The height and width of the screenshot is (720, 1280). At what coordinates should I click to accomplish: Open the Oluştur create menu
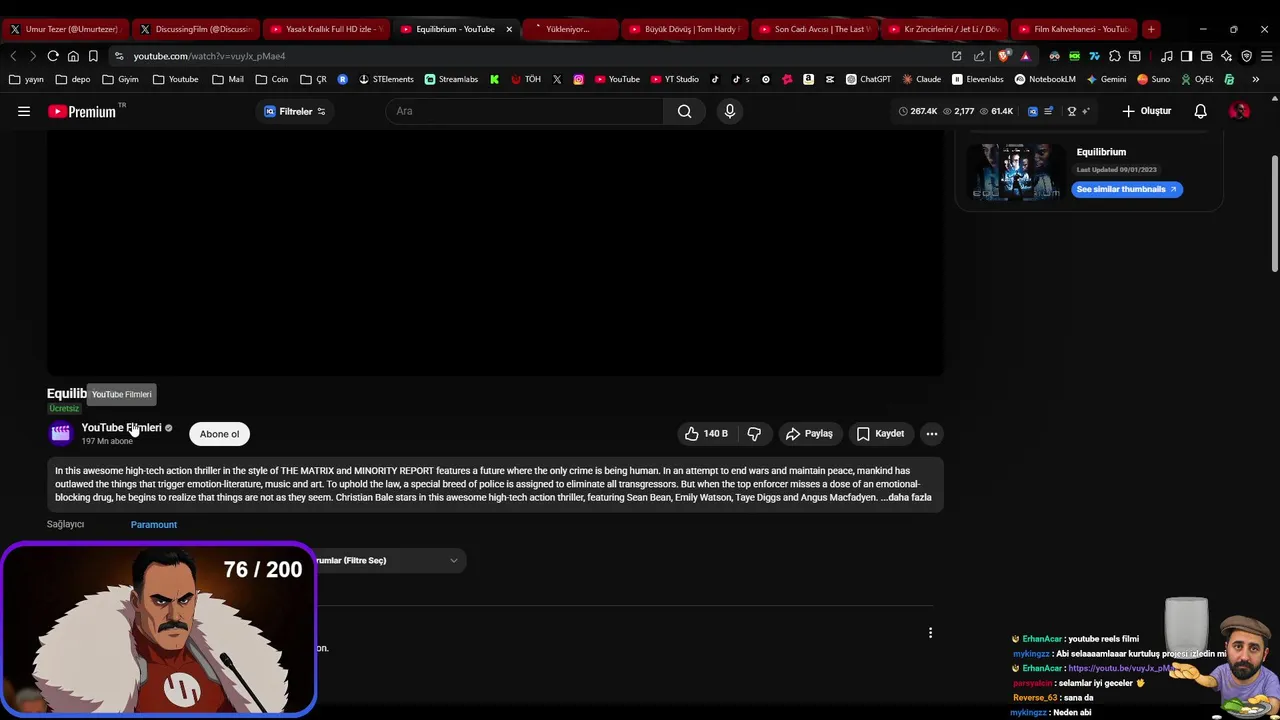1146,111
